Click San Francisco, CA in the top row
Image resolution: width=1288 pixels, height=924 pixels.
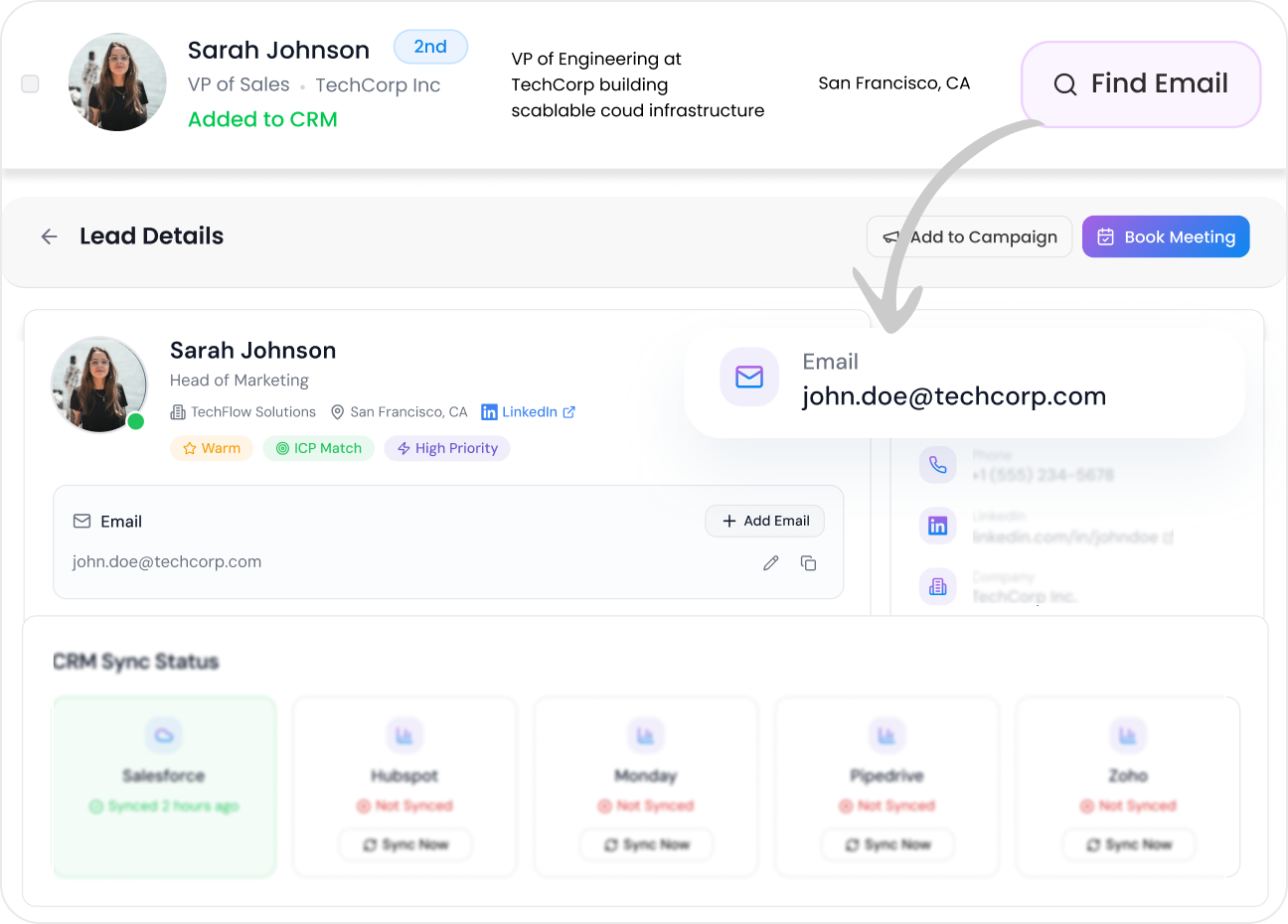[x=894, y=83]
